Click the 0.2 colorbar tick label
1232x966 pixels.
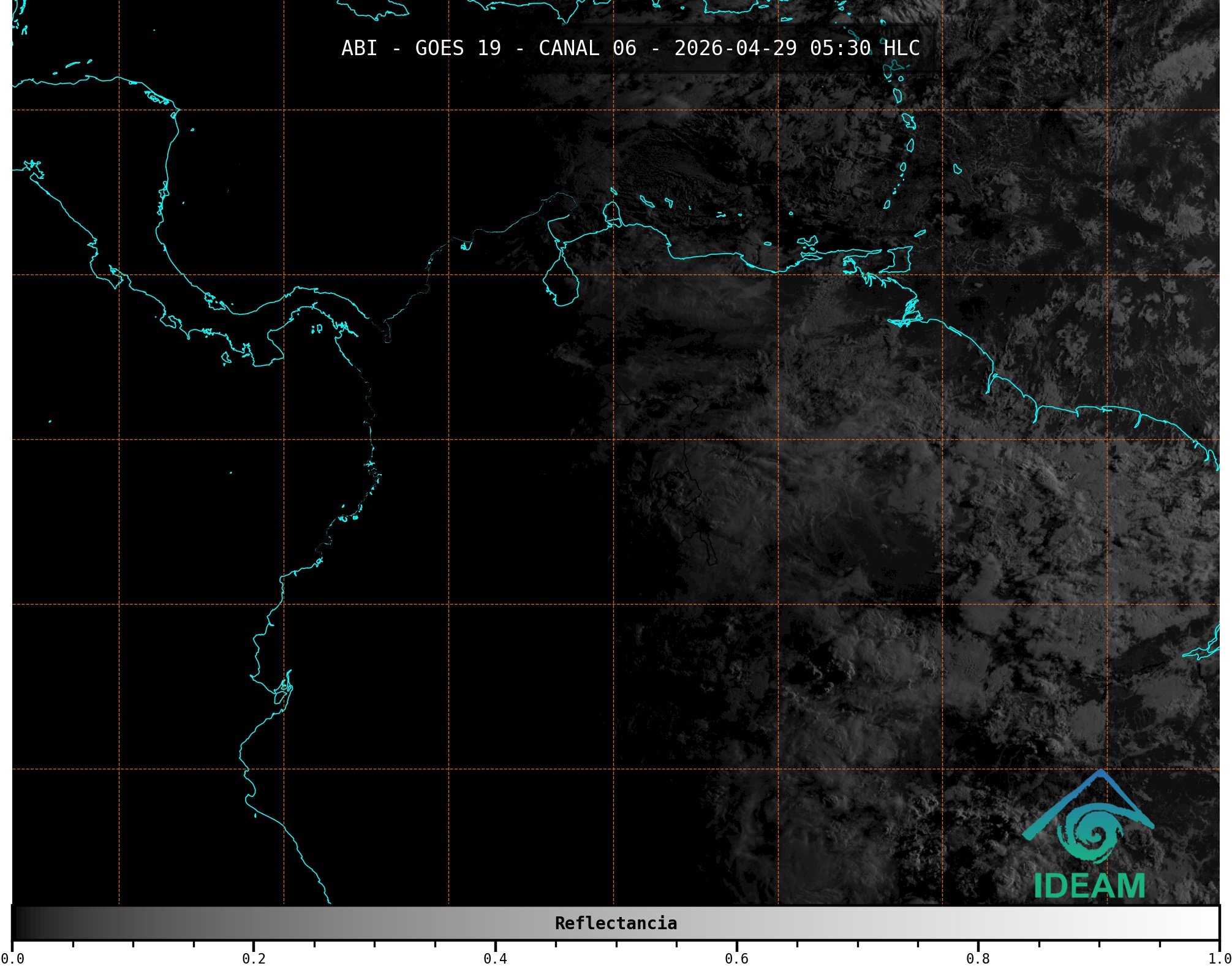point(254,958)
